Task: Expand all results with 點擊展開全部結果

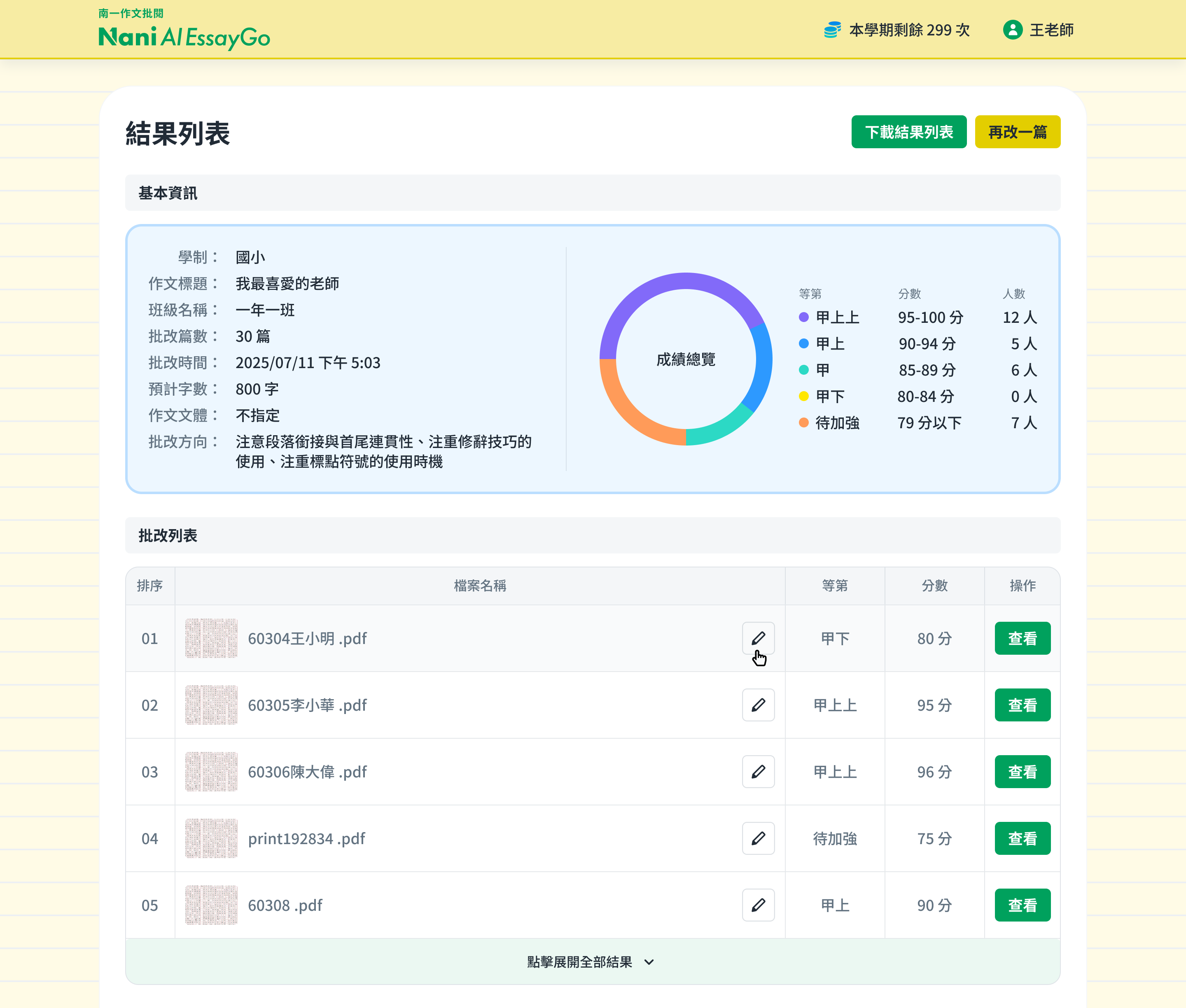Action: pos(593,962)
